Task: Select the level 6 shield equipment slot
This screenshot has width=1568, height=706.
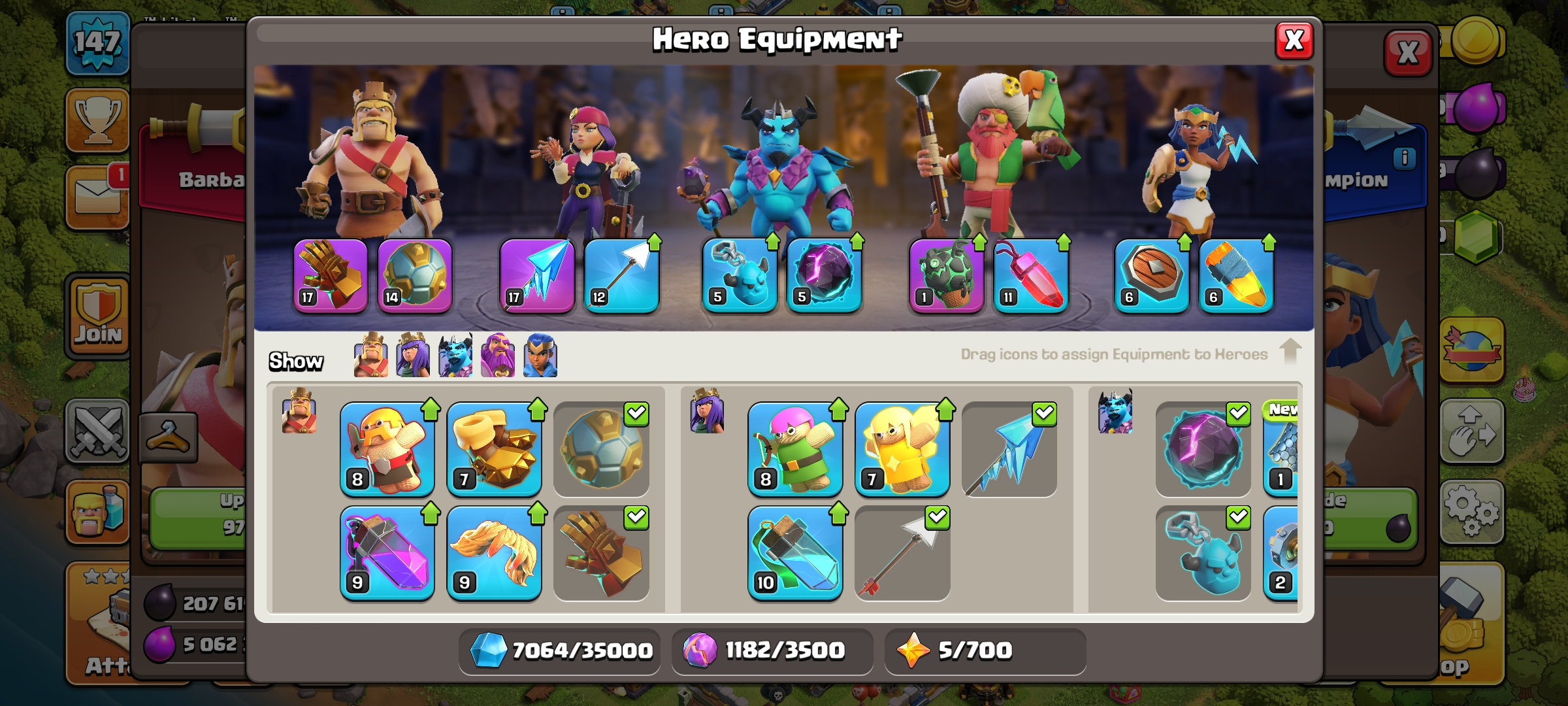Action: click(1152, 275)
